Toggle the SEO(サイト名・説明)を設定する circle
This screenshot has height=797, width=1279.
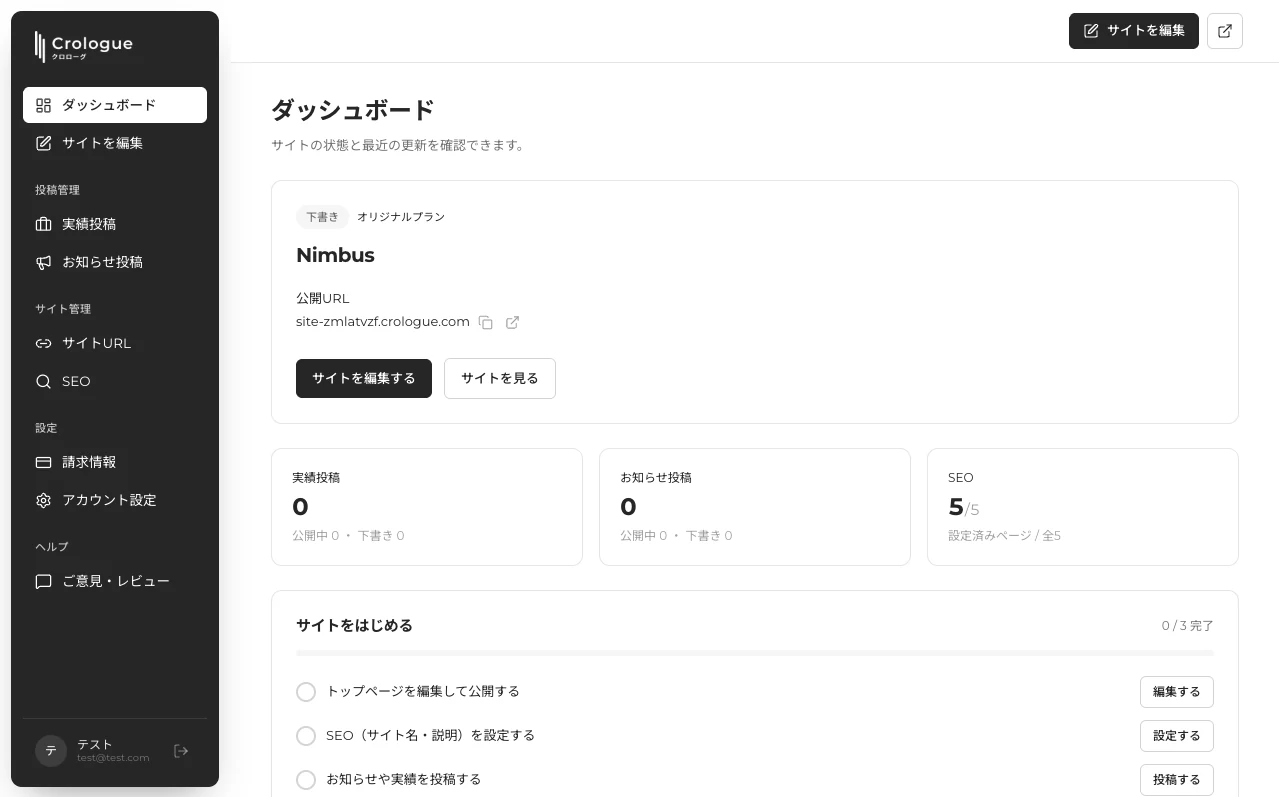tap(306, 736)
